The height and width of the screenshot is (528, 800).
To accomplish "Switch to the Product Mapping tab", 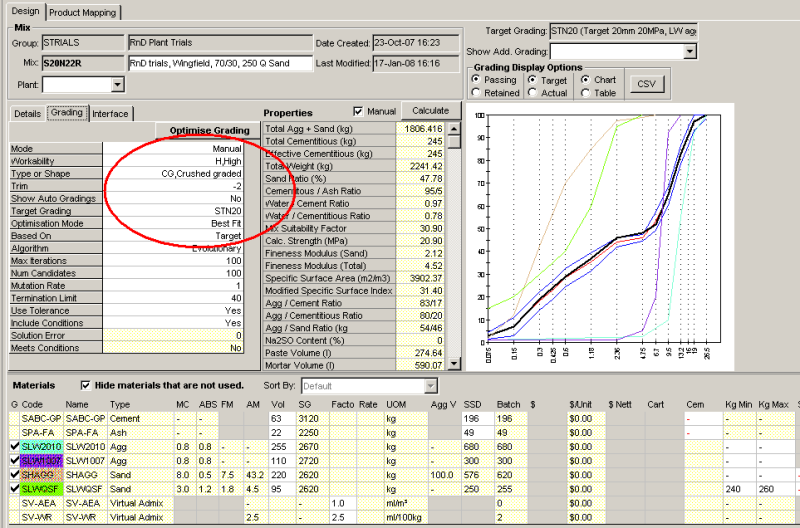I will point(83,12).
